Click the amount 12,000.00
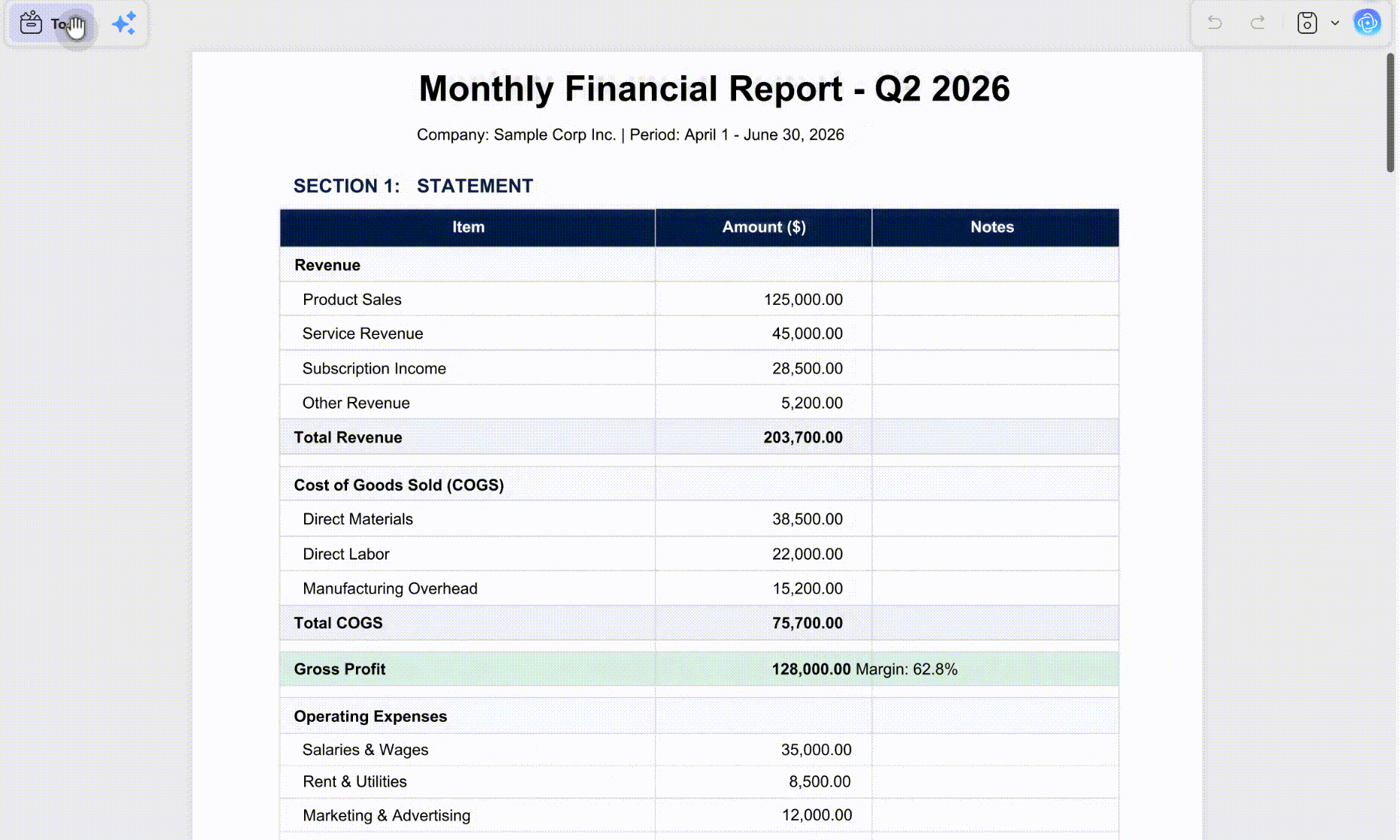Image resolution: width=1400 pixels, height=840 pixels. (817, 815)
